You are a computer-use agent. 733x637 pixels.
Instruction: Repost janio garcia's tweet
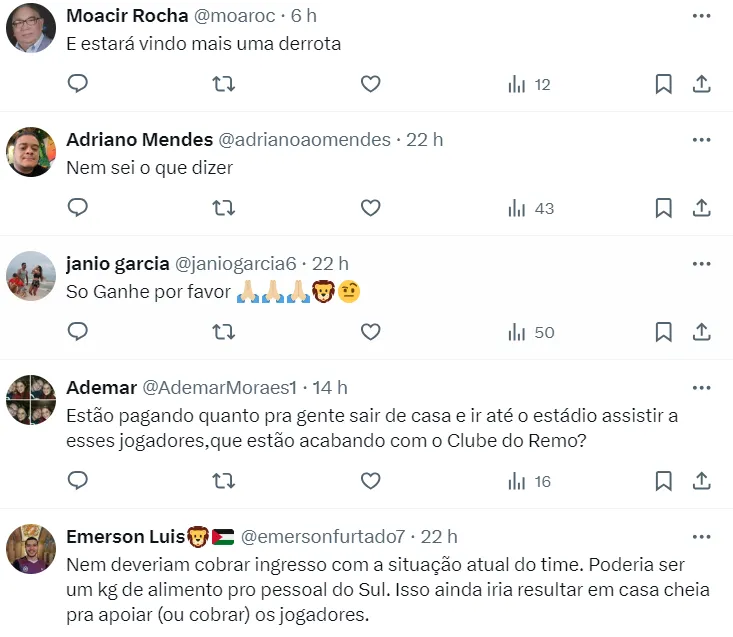224,332
